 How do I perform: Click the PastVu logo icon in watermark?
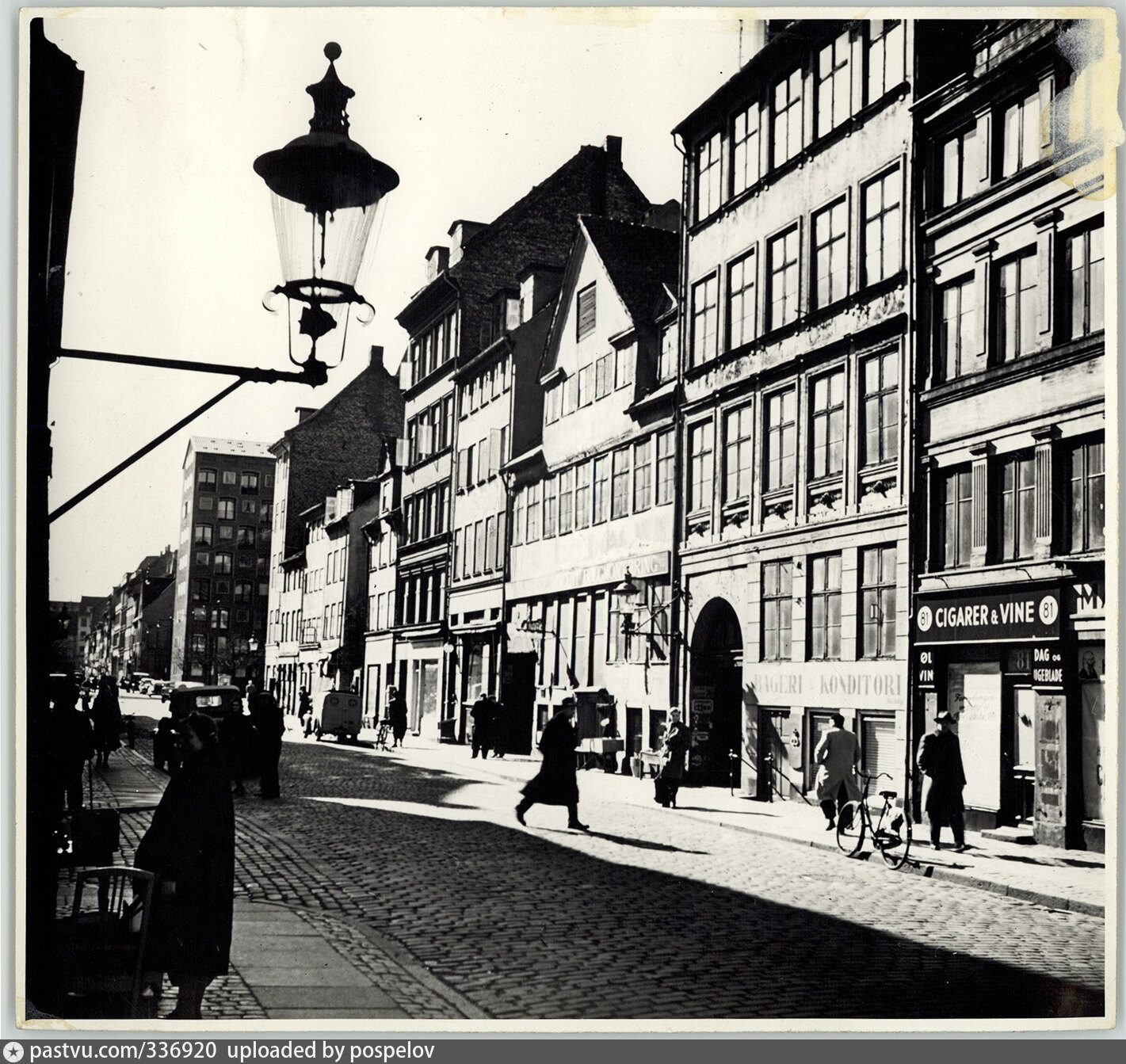pyautogui.click(x=13, y=1052)
